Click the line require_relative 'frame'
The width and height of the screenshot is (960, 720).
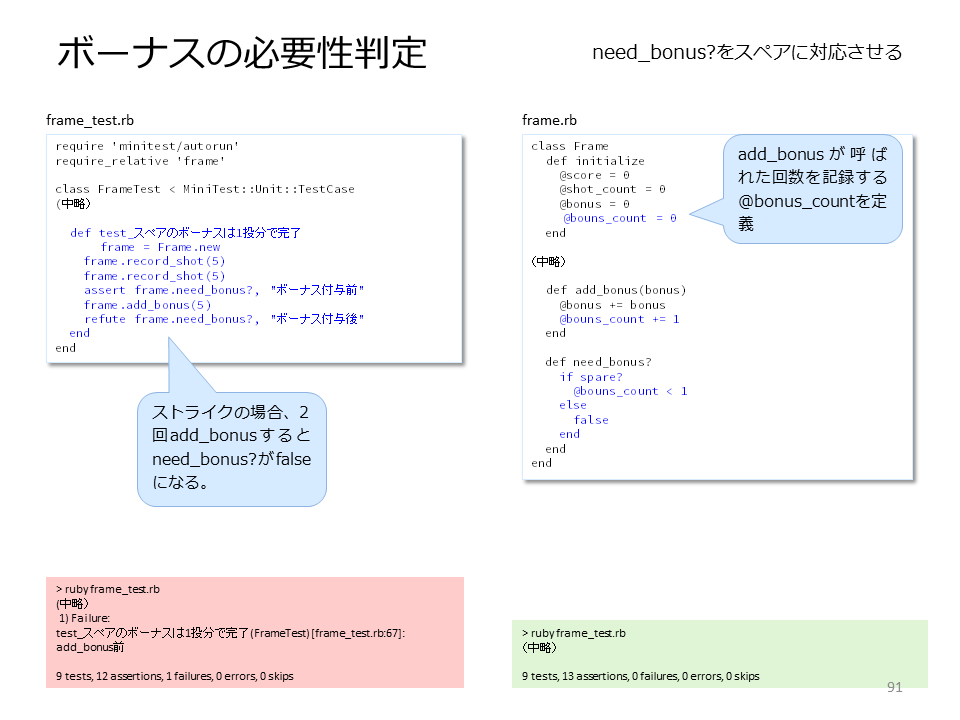click(x=140, y=160)
